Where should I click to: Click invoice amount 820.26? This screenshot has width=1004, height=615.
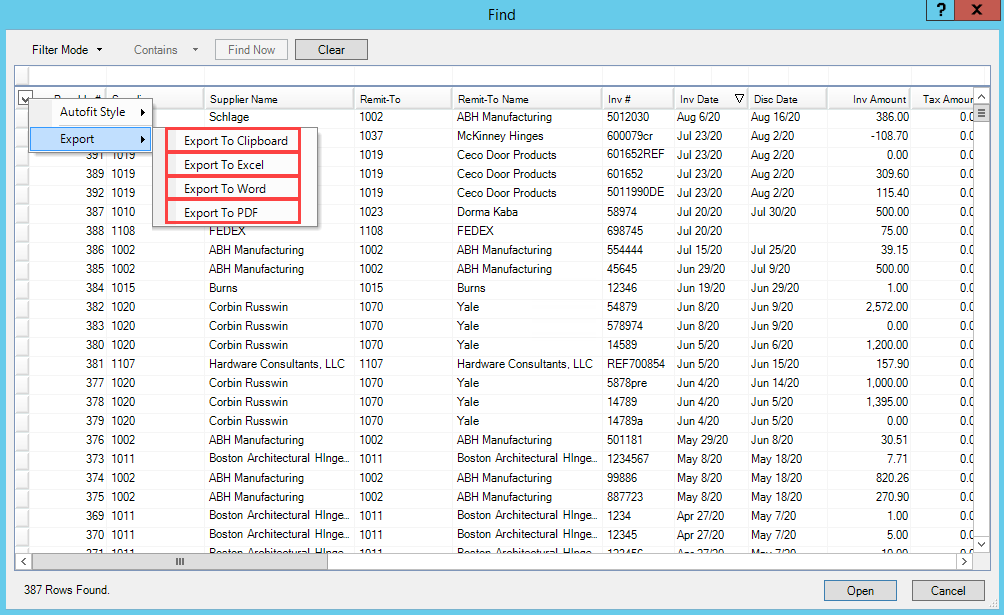(x=893, y=478)
